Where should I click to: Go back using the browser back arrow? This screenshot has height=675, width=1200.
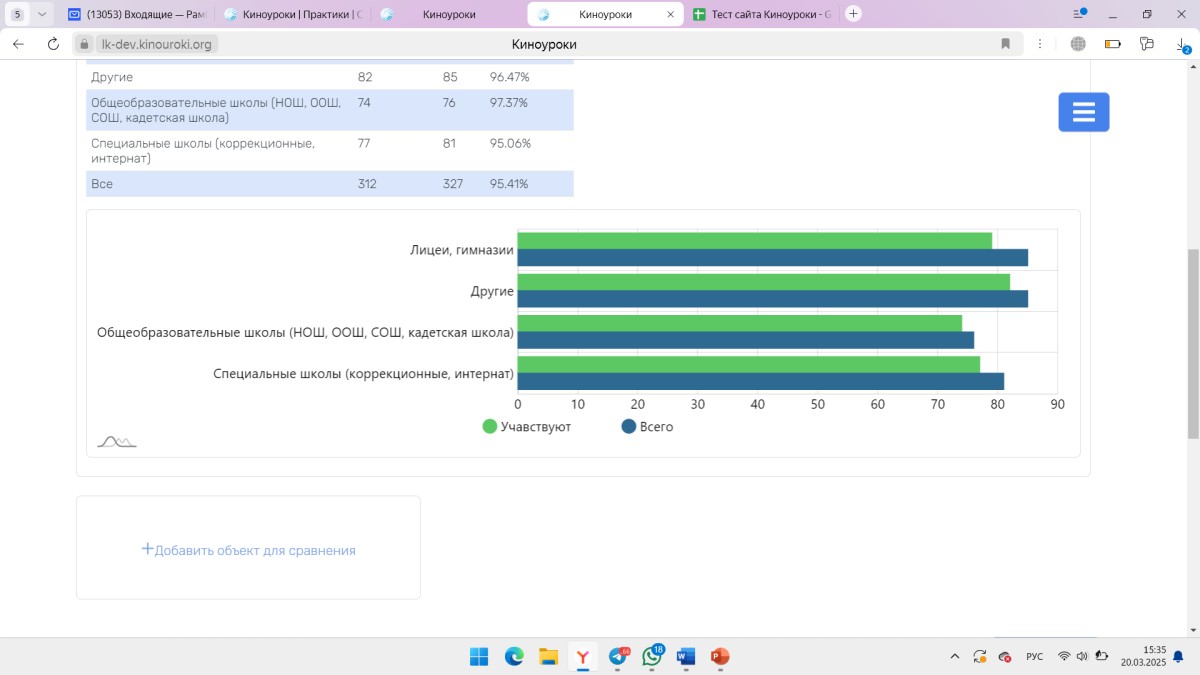pos(18,44)
